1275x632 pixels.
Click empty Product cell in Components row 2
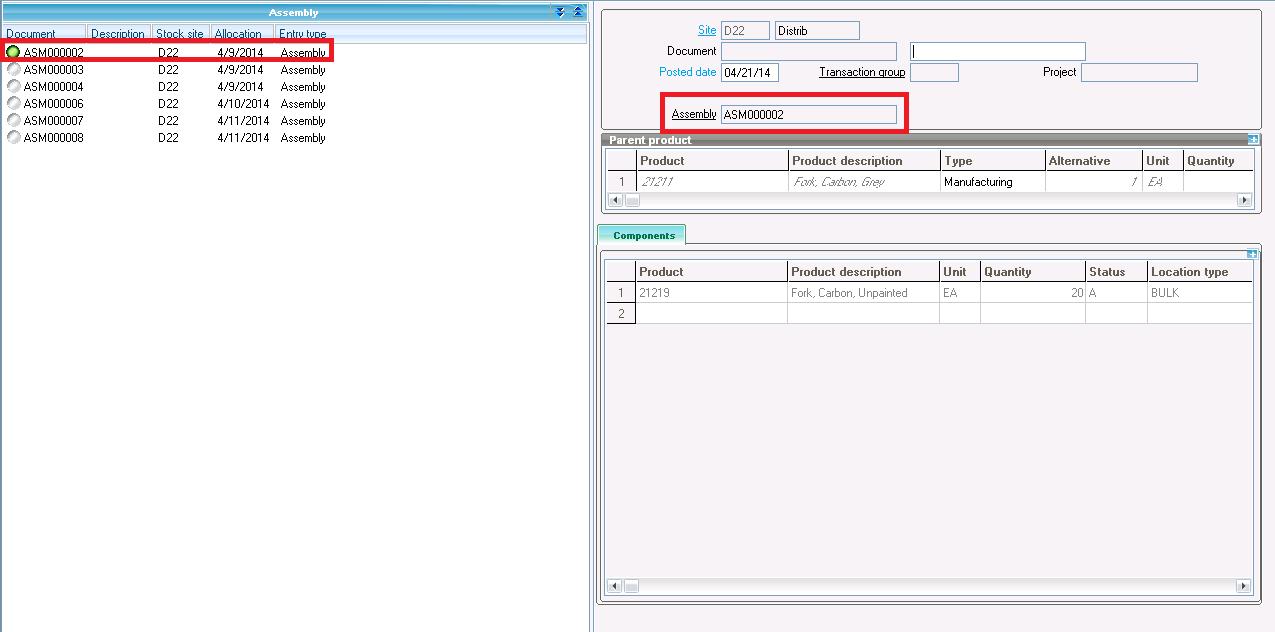pos(711,314)
